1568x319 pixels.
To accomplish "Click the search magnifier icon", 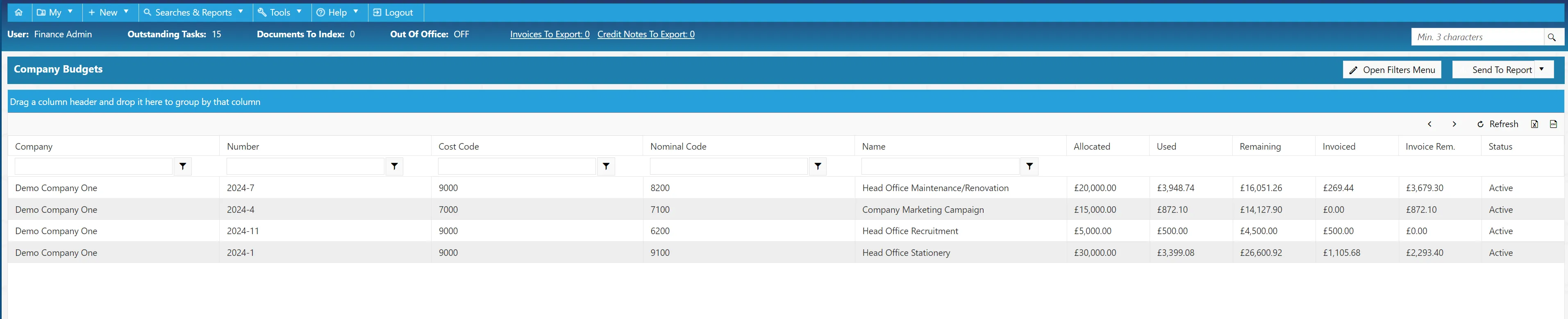I will [1552, 37].
